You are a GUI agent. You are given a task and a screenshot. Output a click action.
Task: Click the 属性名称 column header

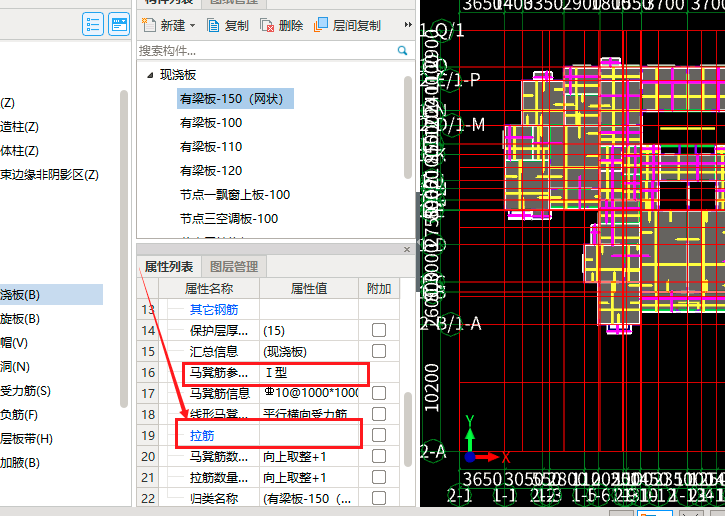click(209, 289)
